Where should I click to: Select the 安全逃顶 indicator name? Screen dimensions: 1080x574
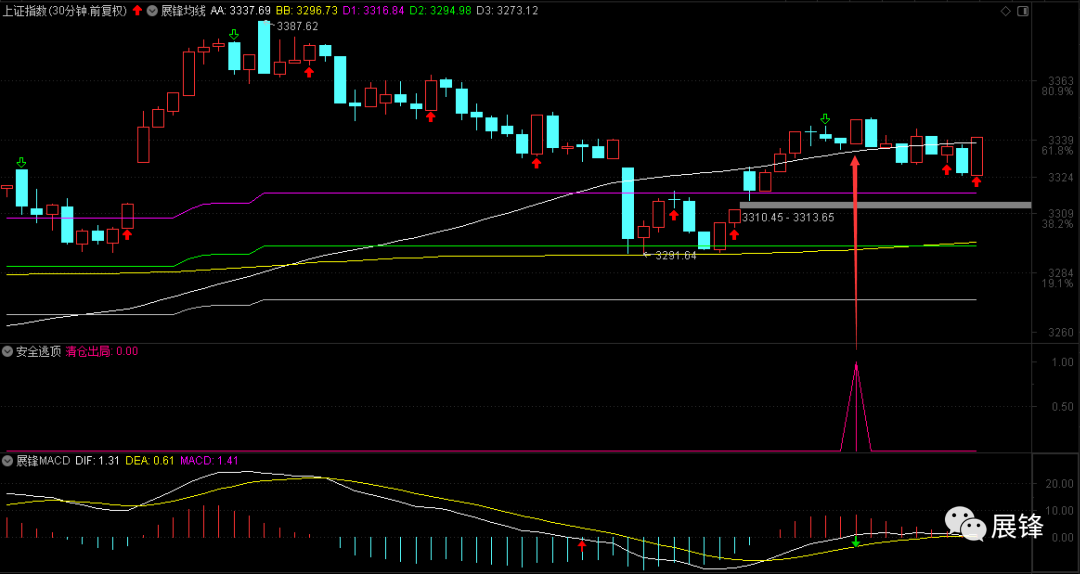point(39,351)
